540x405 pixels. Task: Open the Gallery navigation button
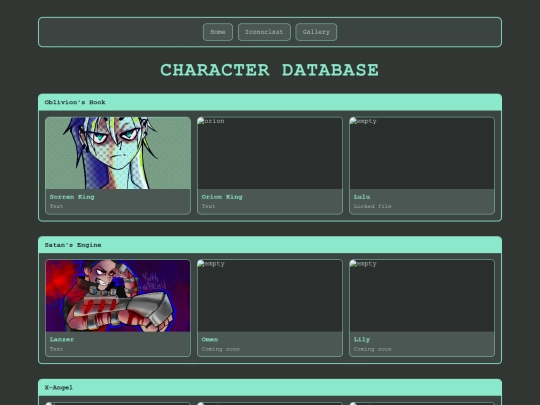pos(316,32)
